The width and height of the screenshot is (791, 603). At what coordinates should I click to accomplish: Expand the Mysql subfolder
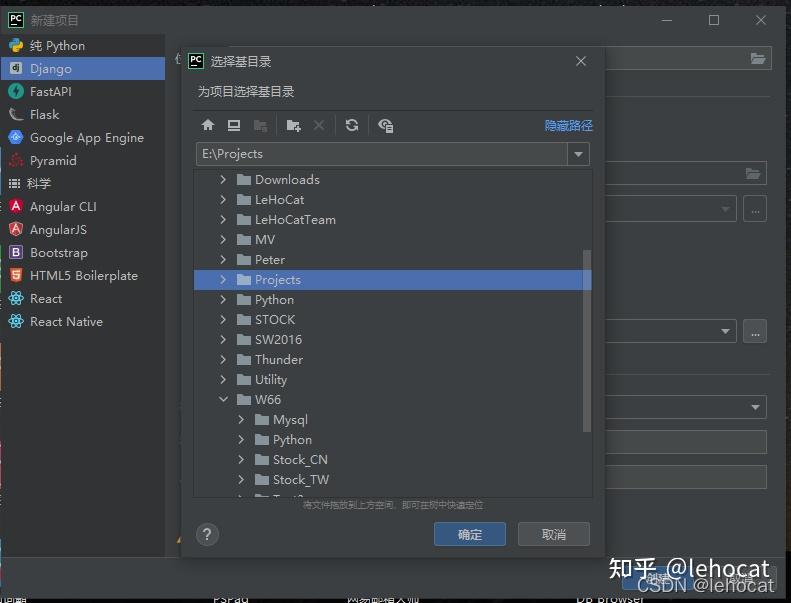click(x=241, y=419)
